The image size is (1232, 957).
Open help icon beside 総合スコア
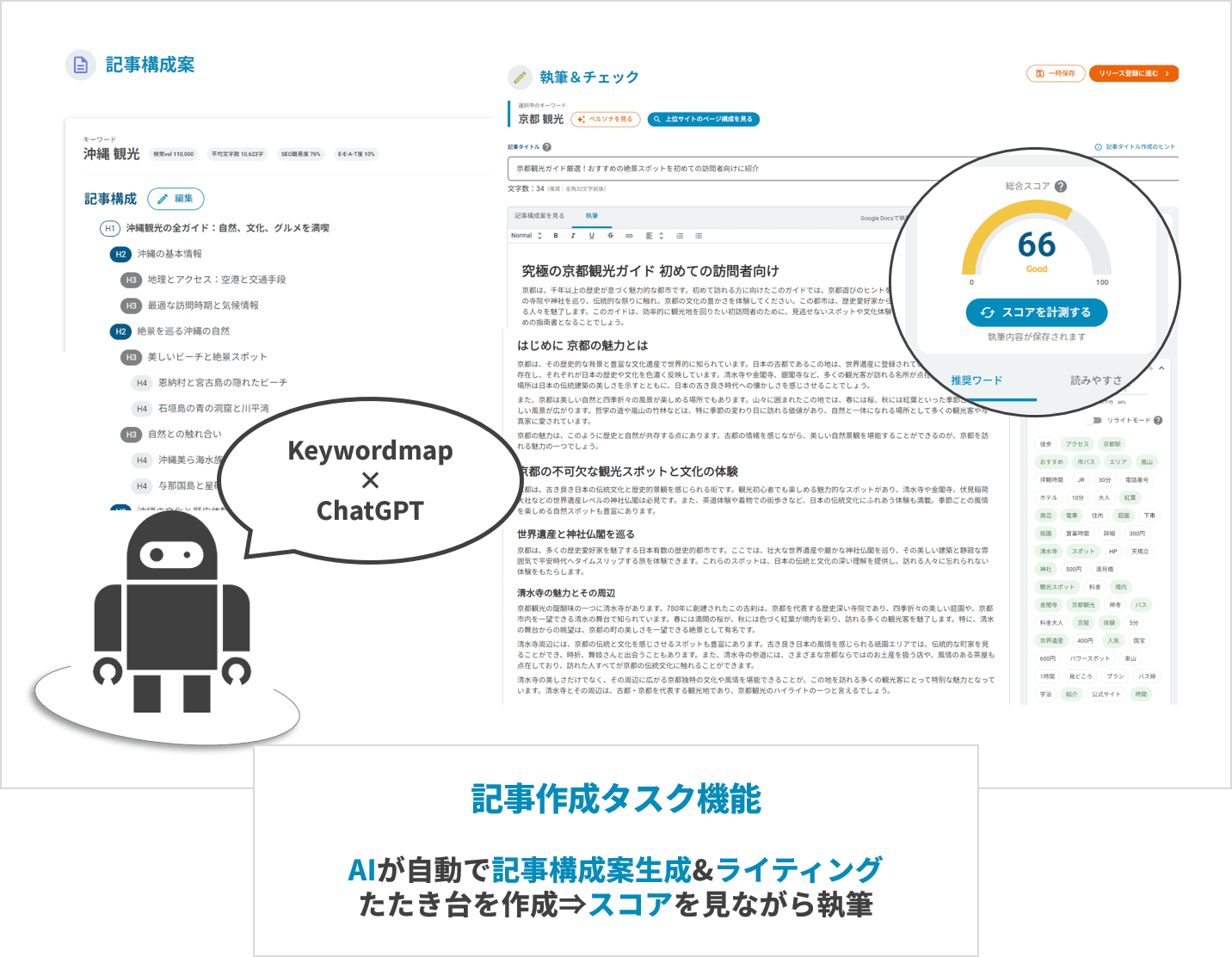pos(1061,186)
